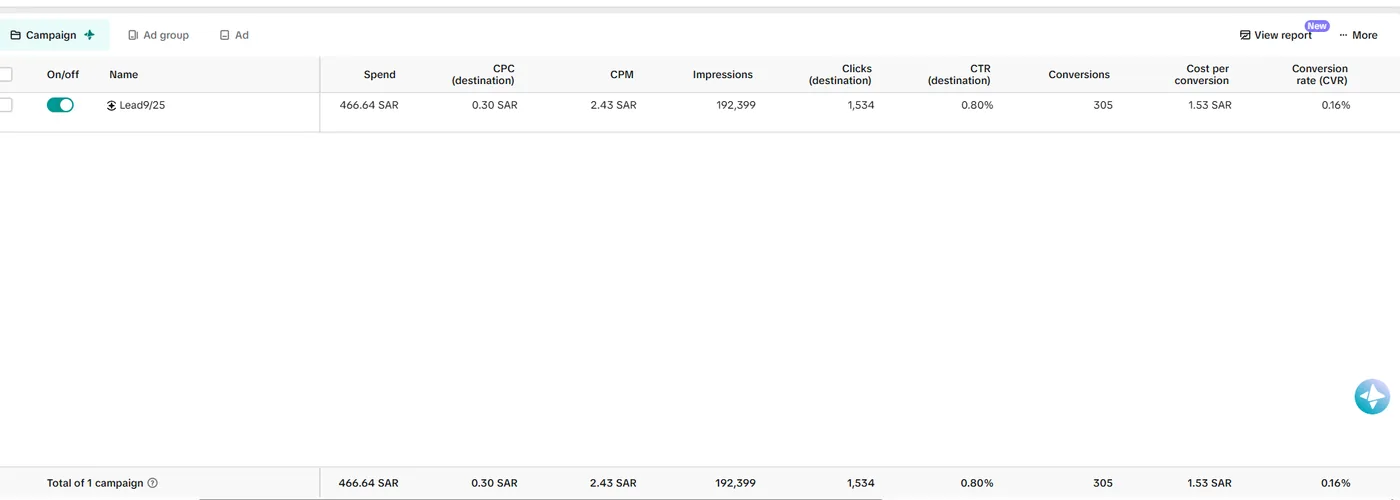The height and width of the screenshot is (500, 1400).
Task: Select the Lead9/25 row checkbox
Action: tap(5, 105)
